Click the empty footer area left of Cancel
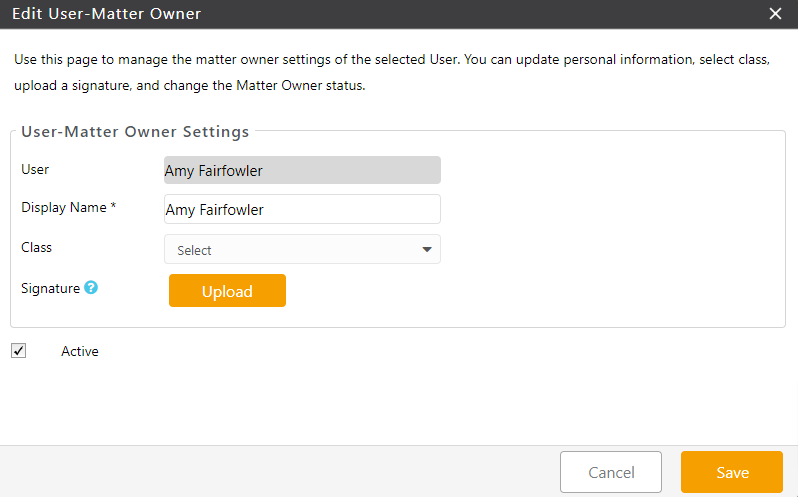Screen dimensions: 798x497 280,472
